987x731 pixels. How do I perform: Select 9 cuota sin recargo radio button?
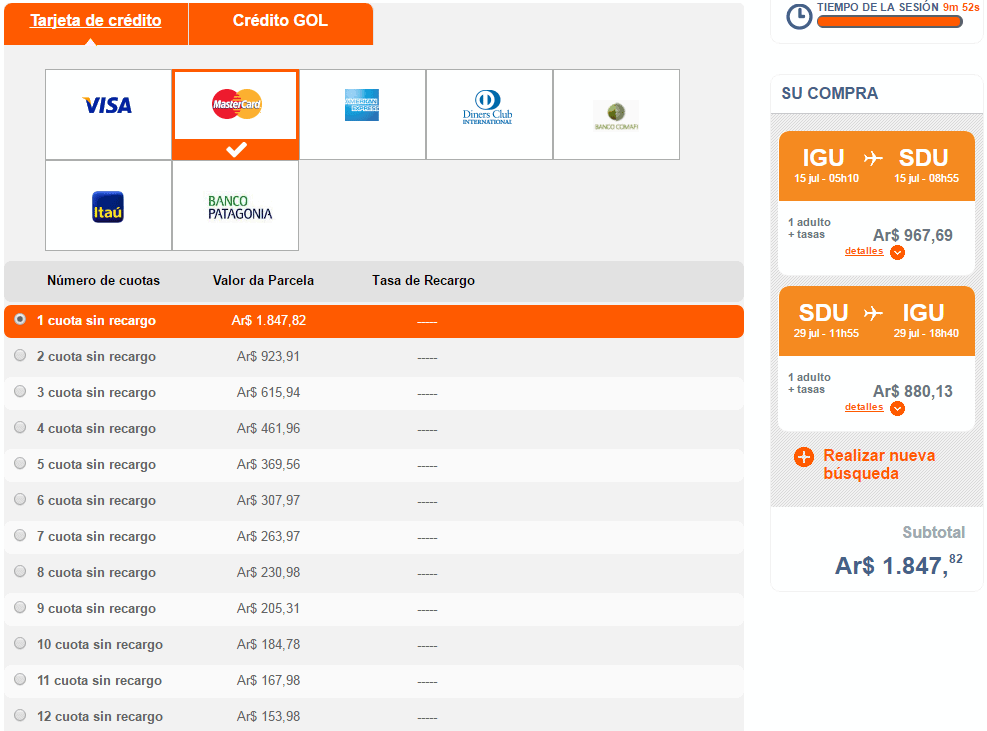coord(20,607)
